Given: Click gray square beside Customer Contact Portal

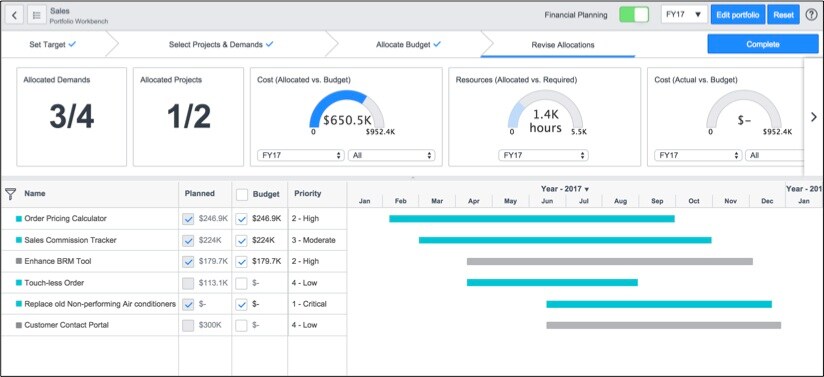Looking at the screenshot, I should [19, 325].
